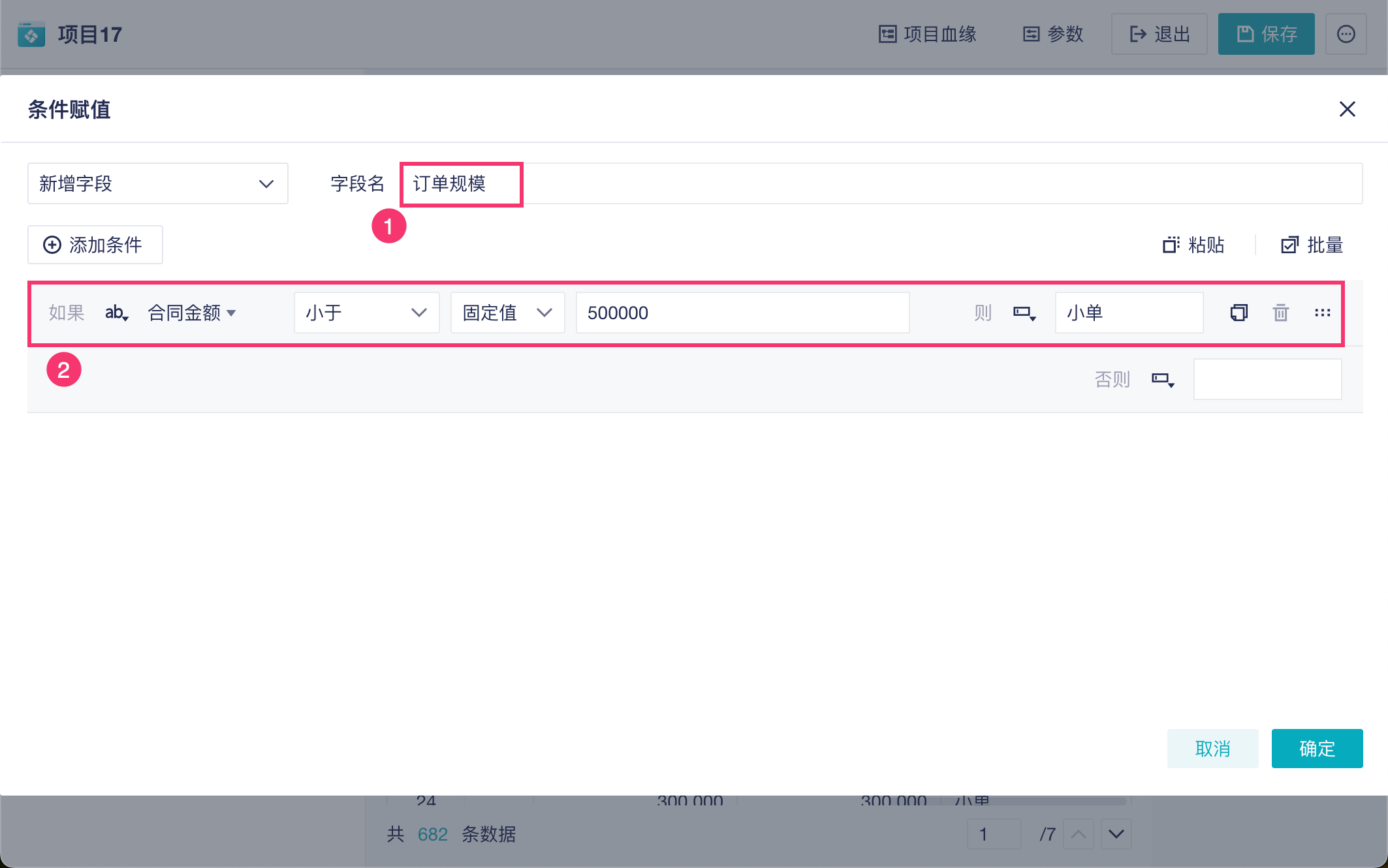
Task: Click the copy condition row icon
Action: click(x=1238, y=313)
